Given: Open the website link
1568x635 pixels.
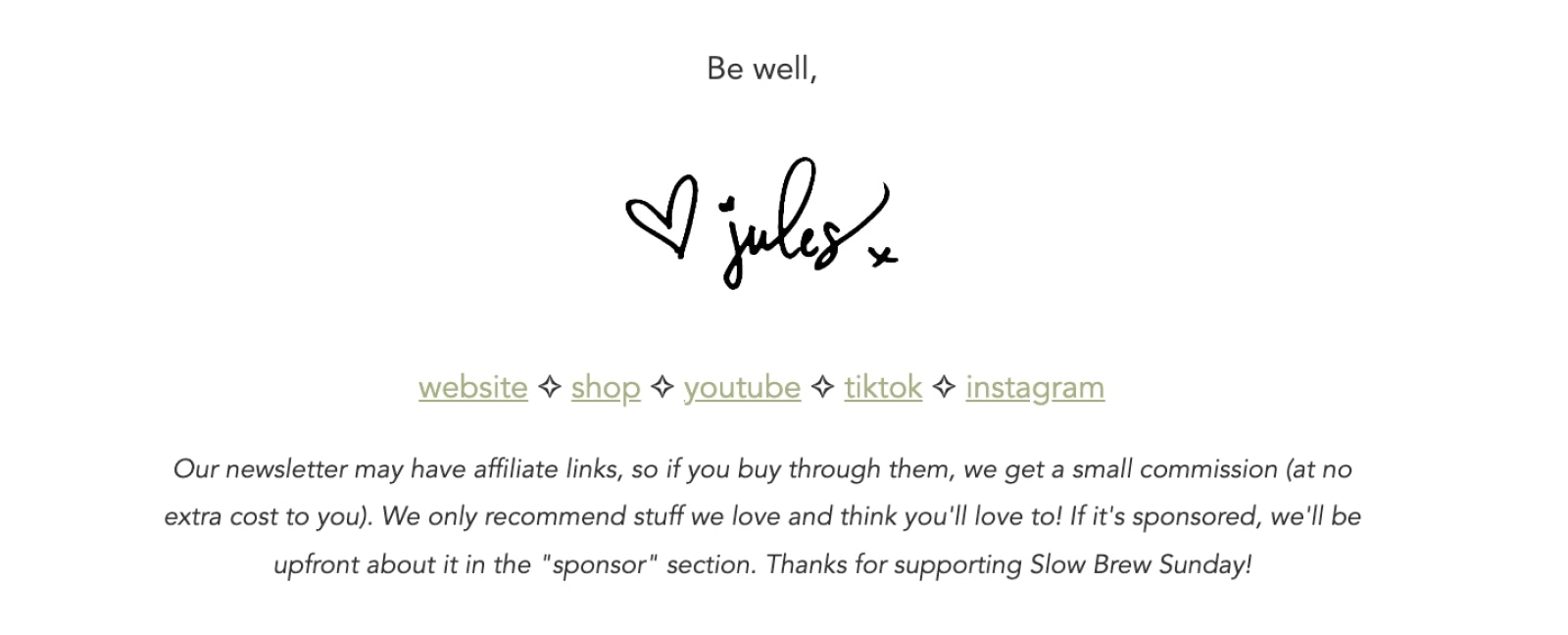Looking at the screenshot, I should pos(473,388).
